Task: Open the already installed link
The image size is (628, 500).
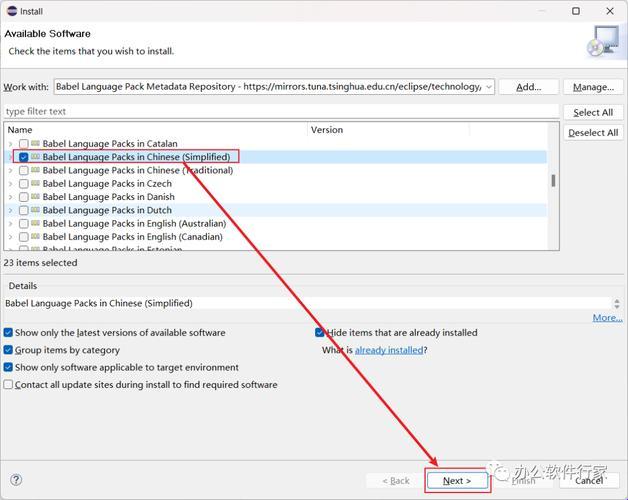Action: 388,350
